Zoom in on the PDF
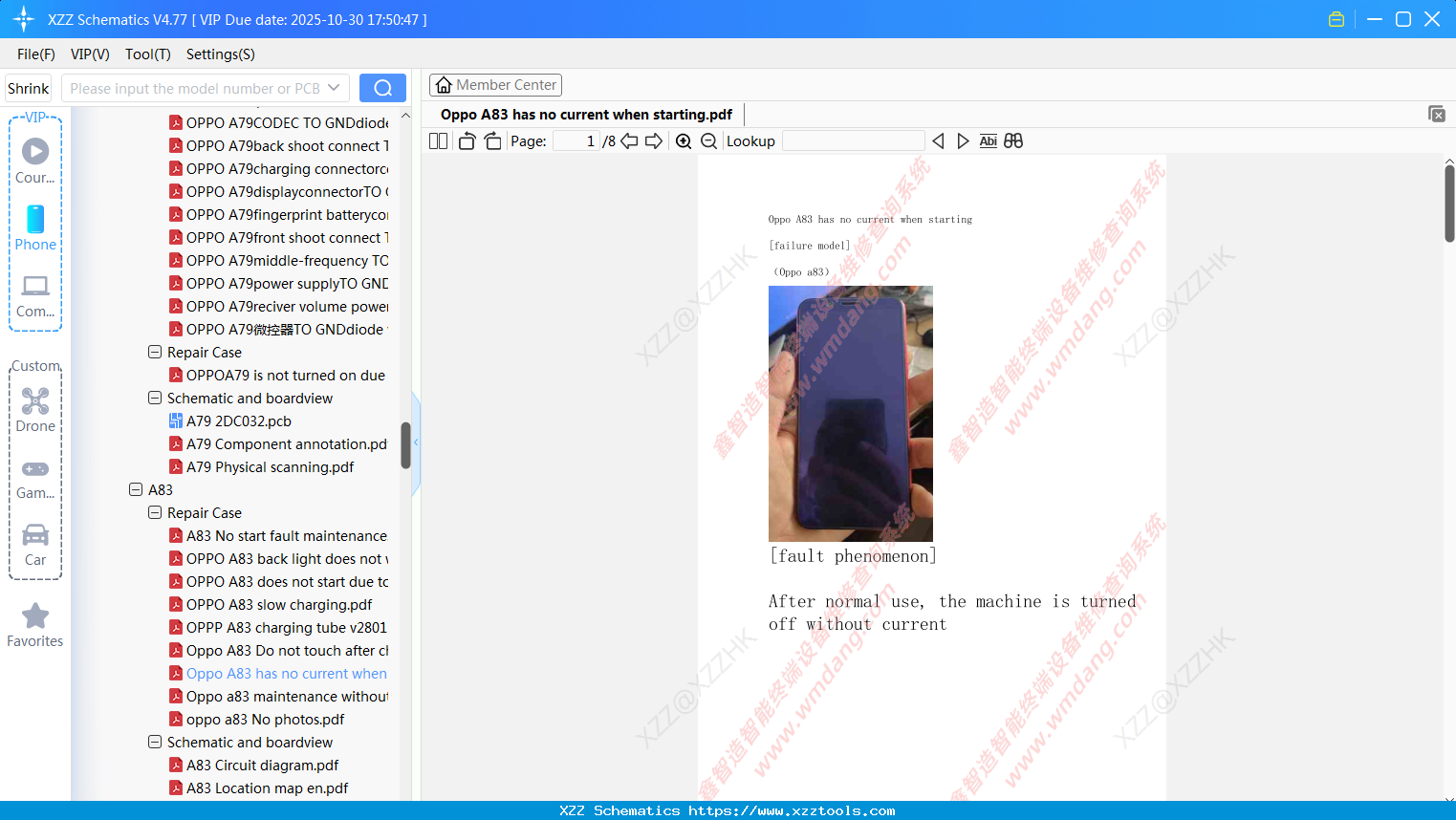The height and width of the screenshot is (820, 1456). 684,141
